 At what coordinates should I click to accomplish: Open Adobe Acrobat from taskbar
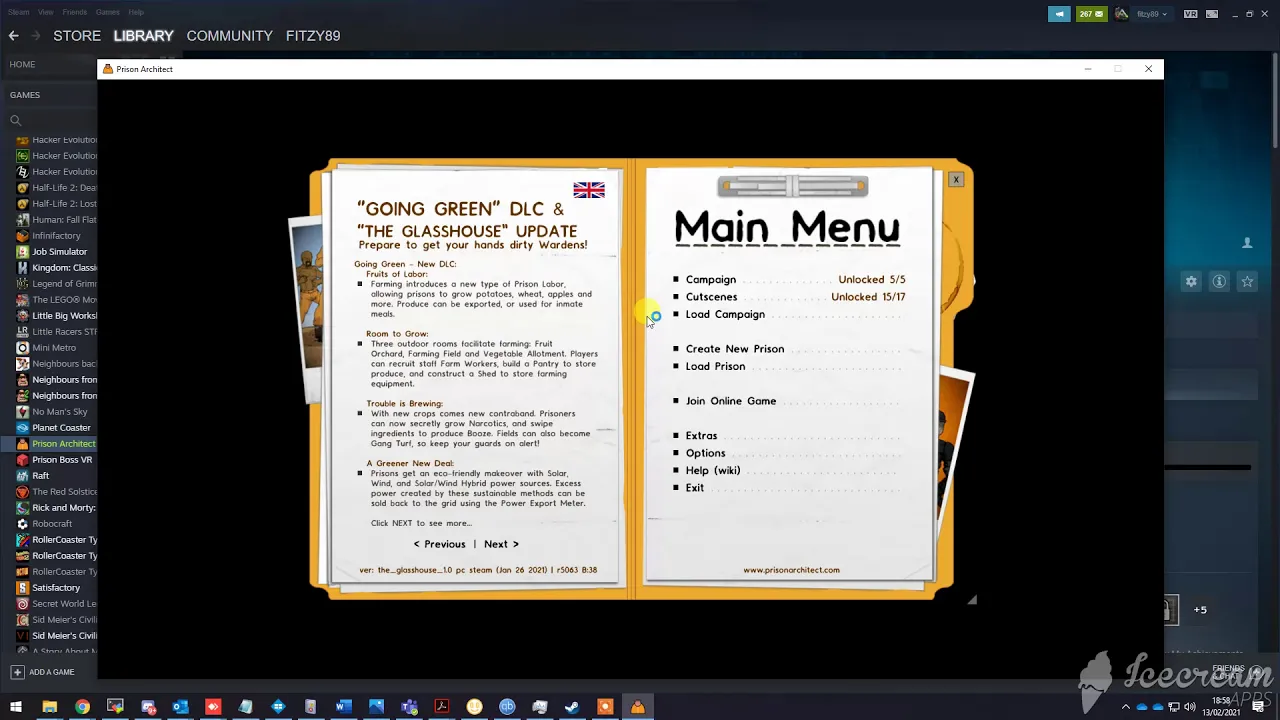(x=441, y=707)
